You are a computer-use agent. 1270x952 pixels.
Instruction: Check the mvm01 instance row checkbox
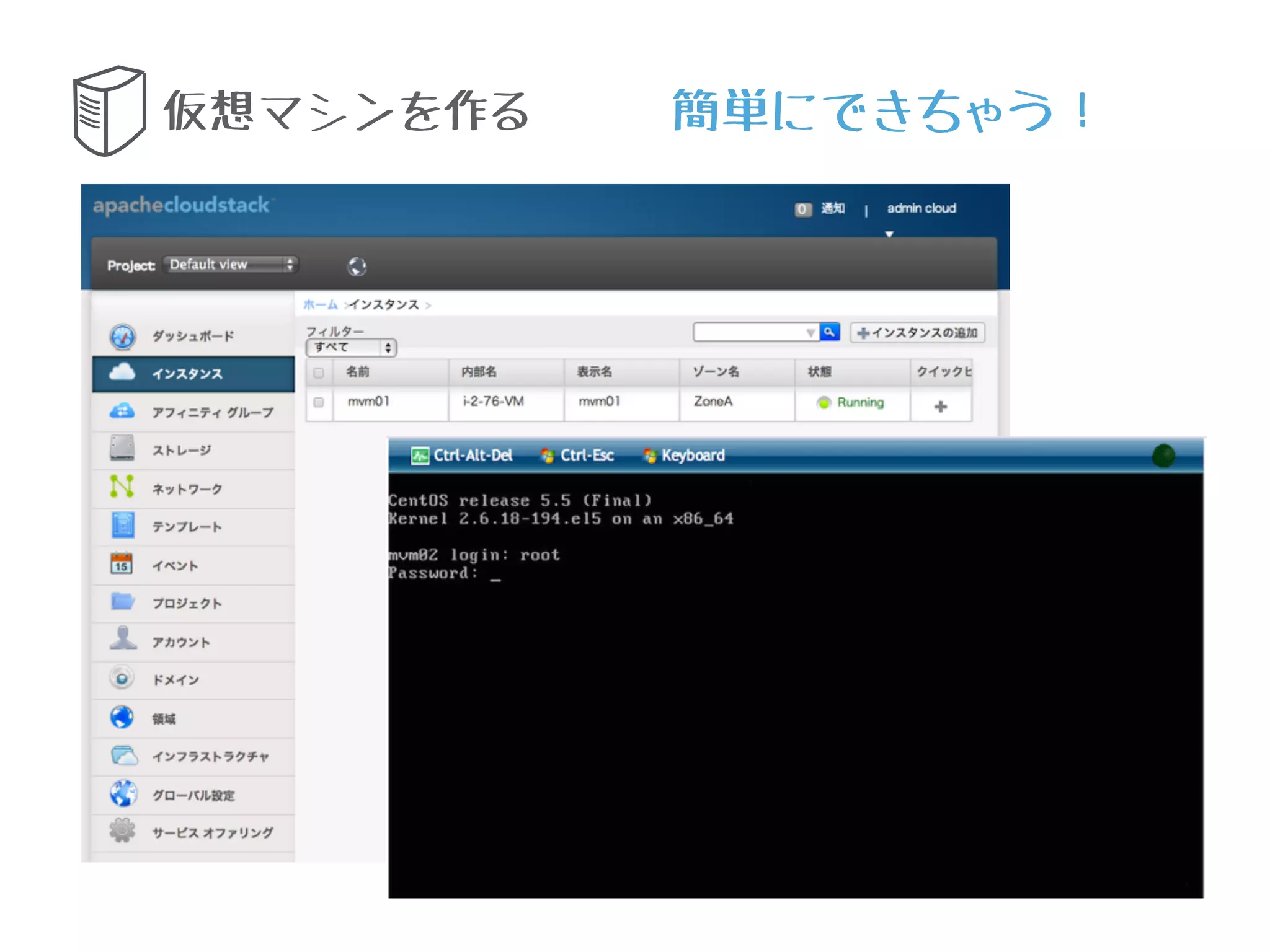pyautogui.click(x=319, y=402)
